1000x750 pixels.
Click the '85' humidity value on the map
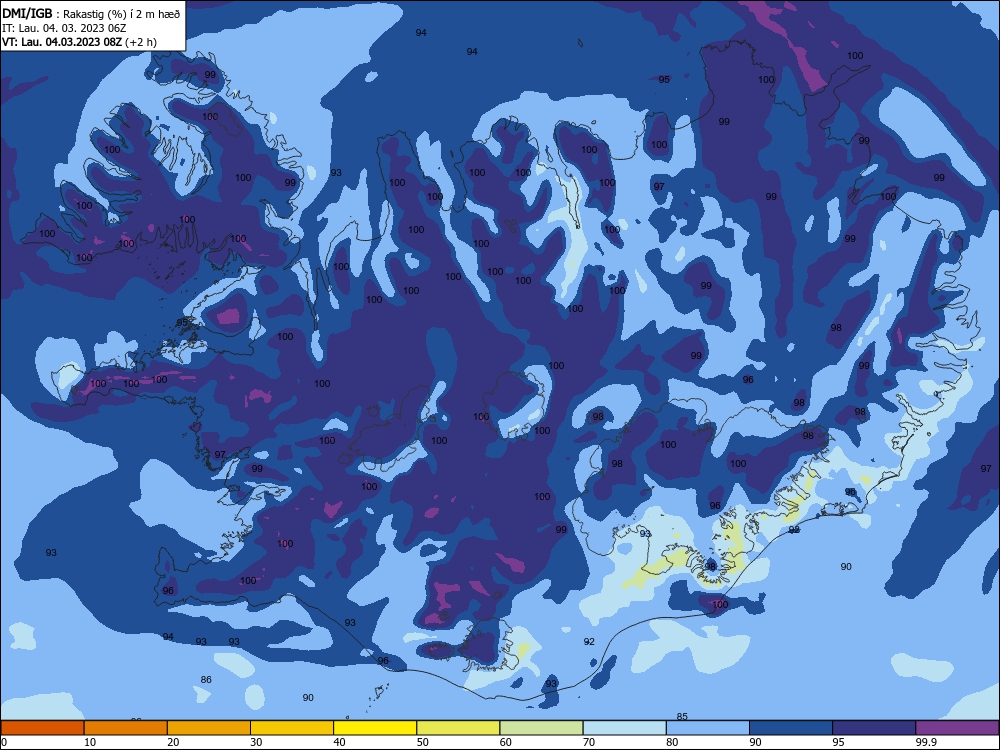pyautogui.click(x=682, y=716)
